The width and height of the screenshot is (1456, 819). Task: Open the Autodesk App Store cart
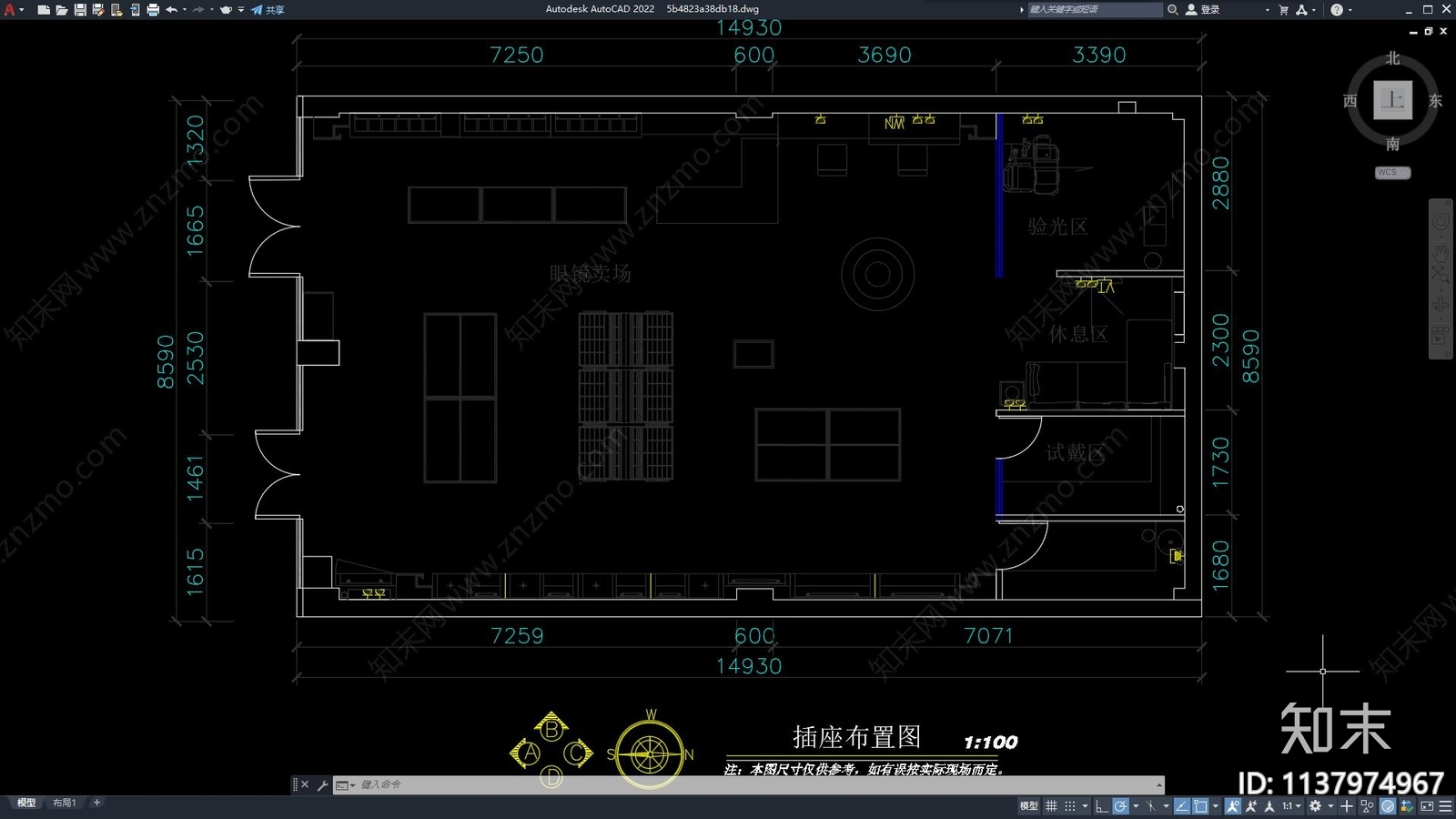coord(1284,9)
